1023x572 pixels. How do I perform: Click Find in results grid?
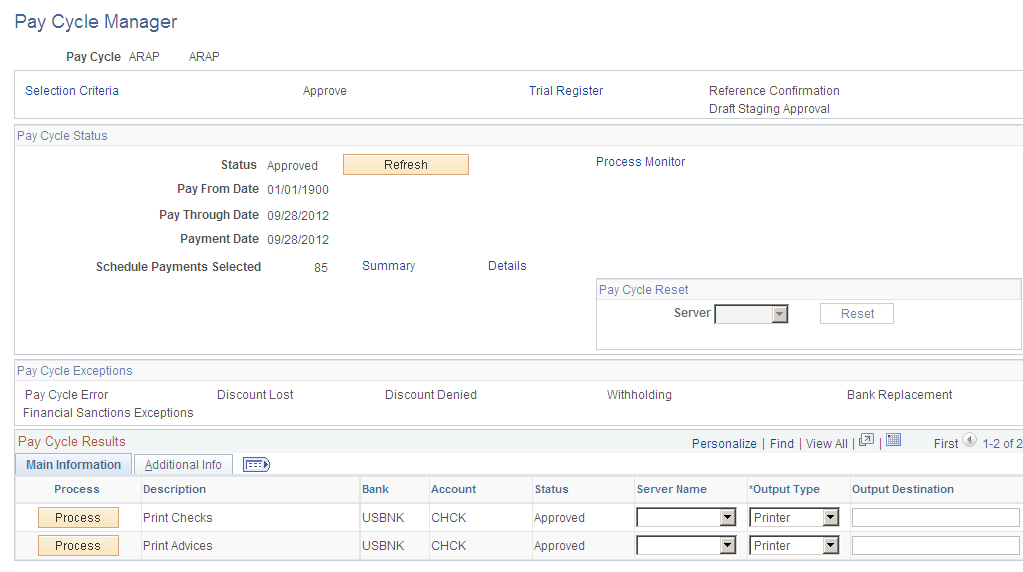782,444
